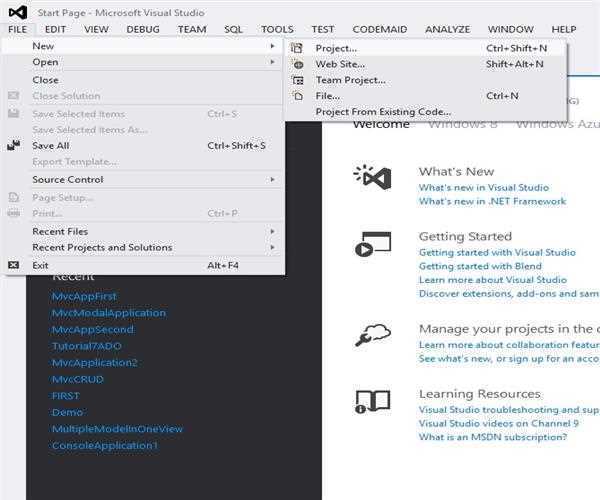The height and width of the screenshot is (500, 600).
Task: Expand the Source Control submenu
Action: pyautogui.click(x=272, y=179)
